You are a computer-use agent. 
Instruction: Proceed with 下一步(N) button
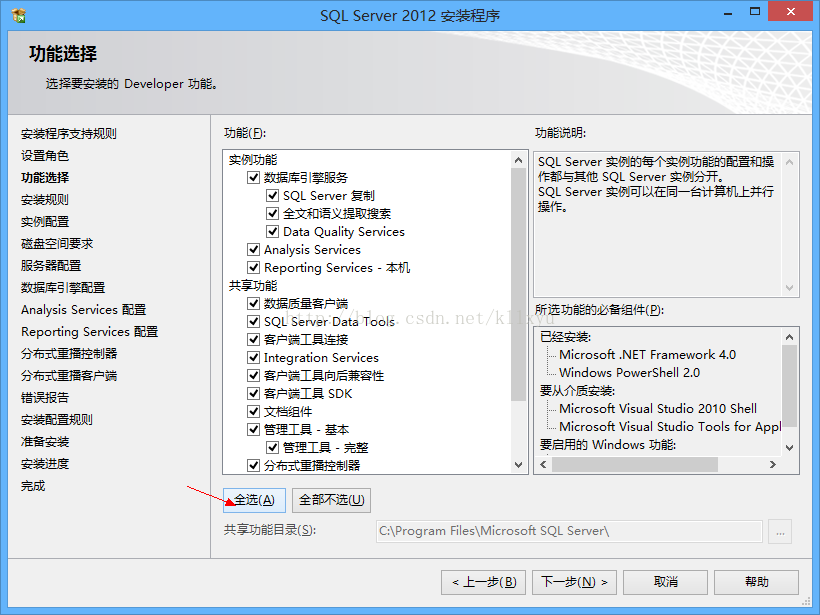pos(574,582)
